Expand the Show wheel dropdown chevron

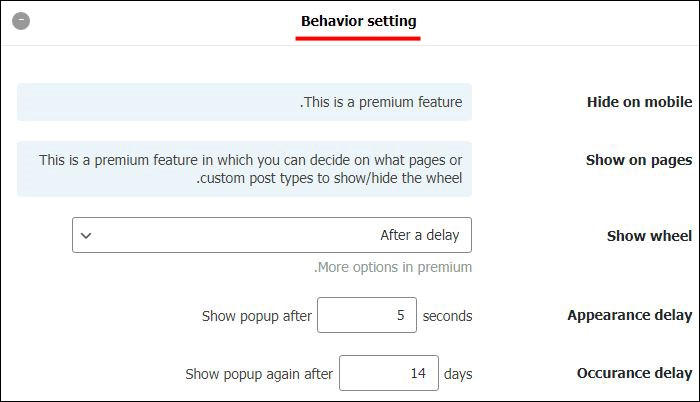(x=86, y=235)
